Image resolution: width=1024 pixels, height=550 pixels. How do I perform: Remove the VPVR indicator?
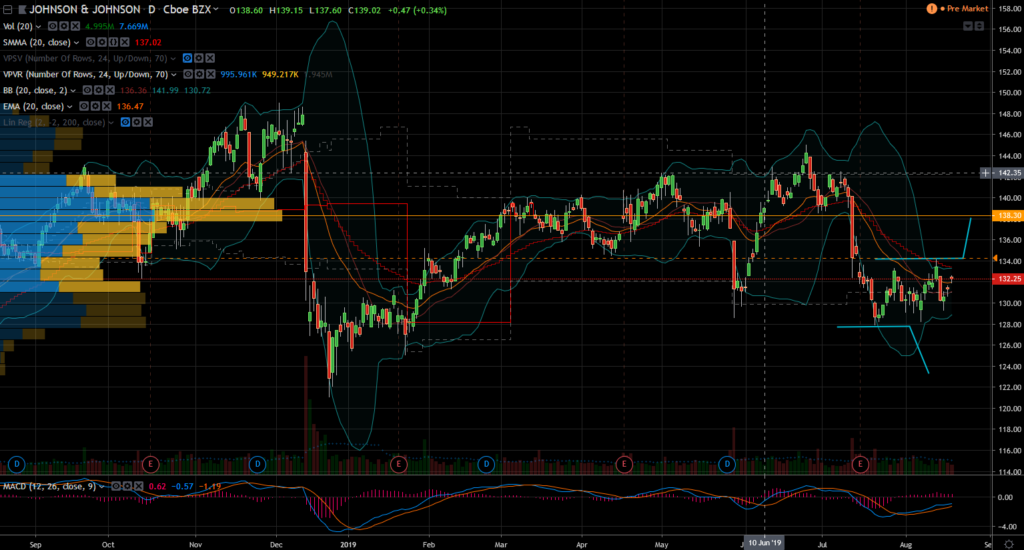210,74
